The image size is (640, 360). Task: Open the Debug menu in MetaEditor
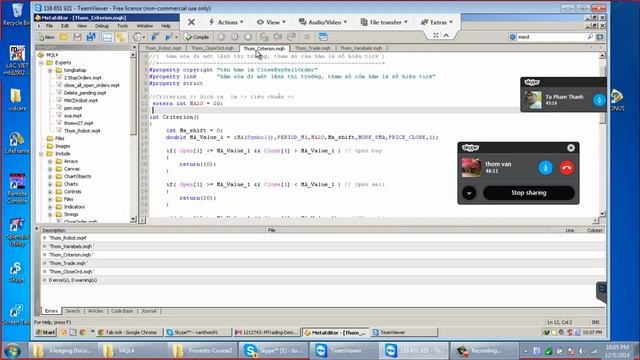[x=102, y=26]
